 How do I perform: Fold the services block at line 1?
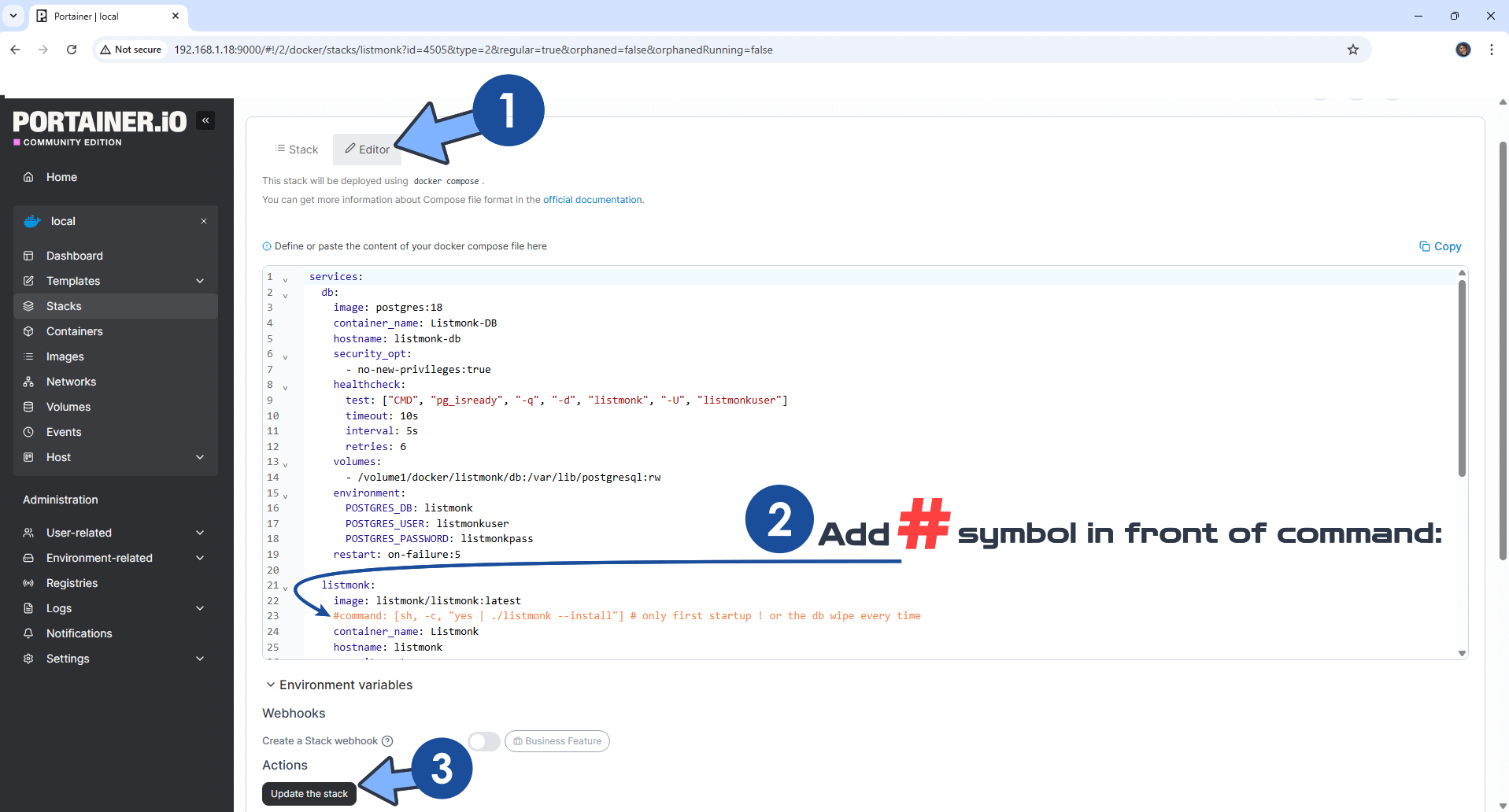click(285, 279)
